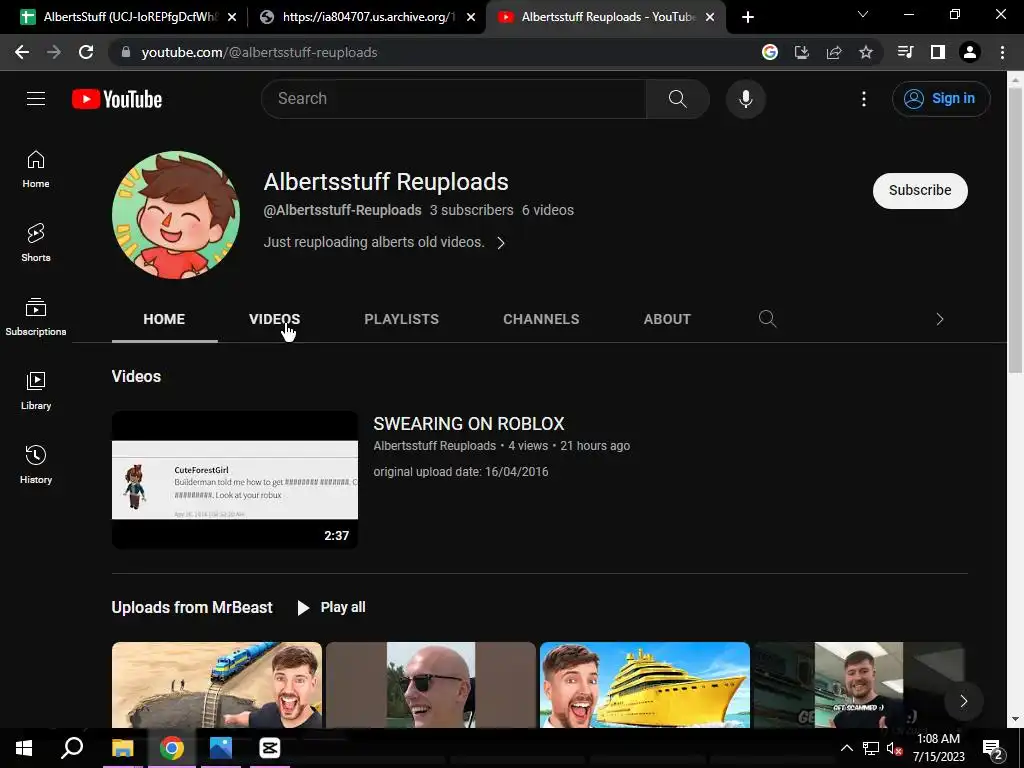The image size is (1024, 768).
Task: Switch to the archive.org browser tab
Action: click(x=366, y=17)
